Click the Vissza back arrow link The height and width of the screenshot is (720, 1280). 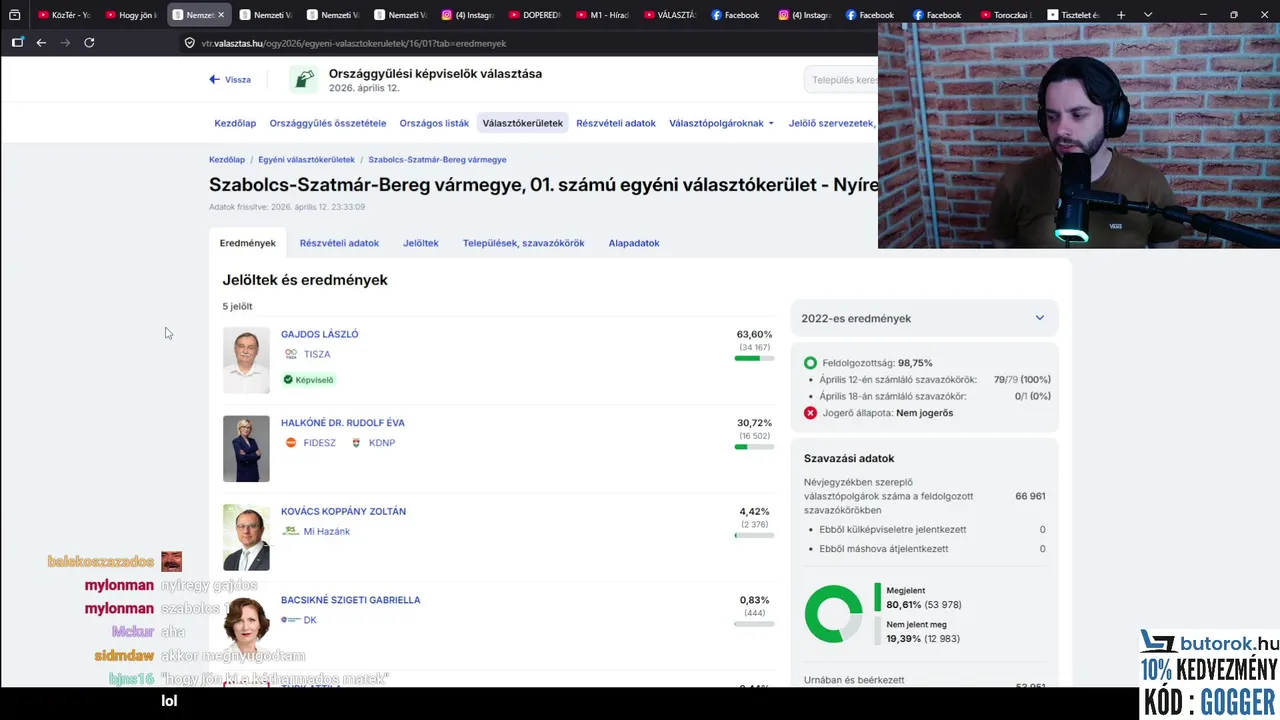click(230, 79)
